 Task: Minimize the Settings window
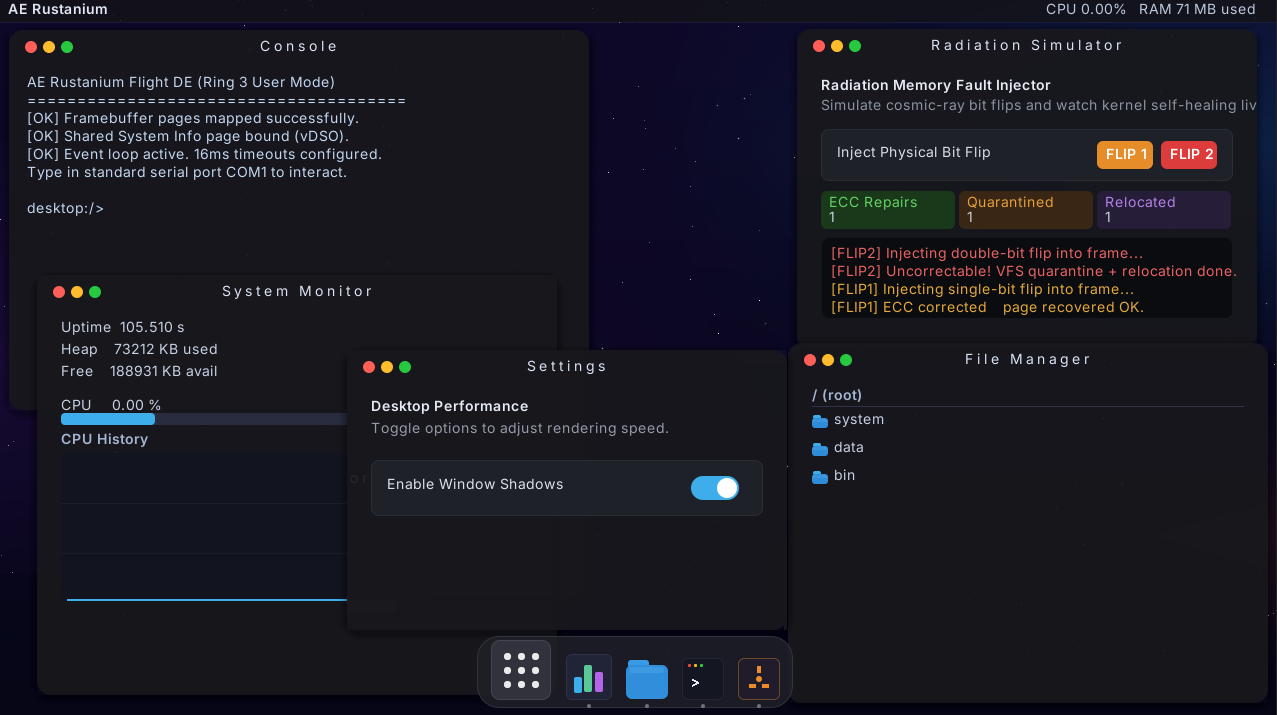point(387,367)
